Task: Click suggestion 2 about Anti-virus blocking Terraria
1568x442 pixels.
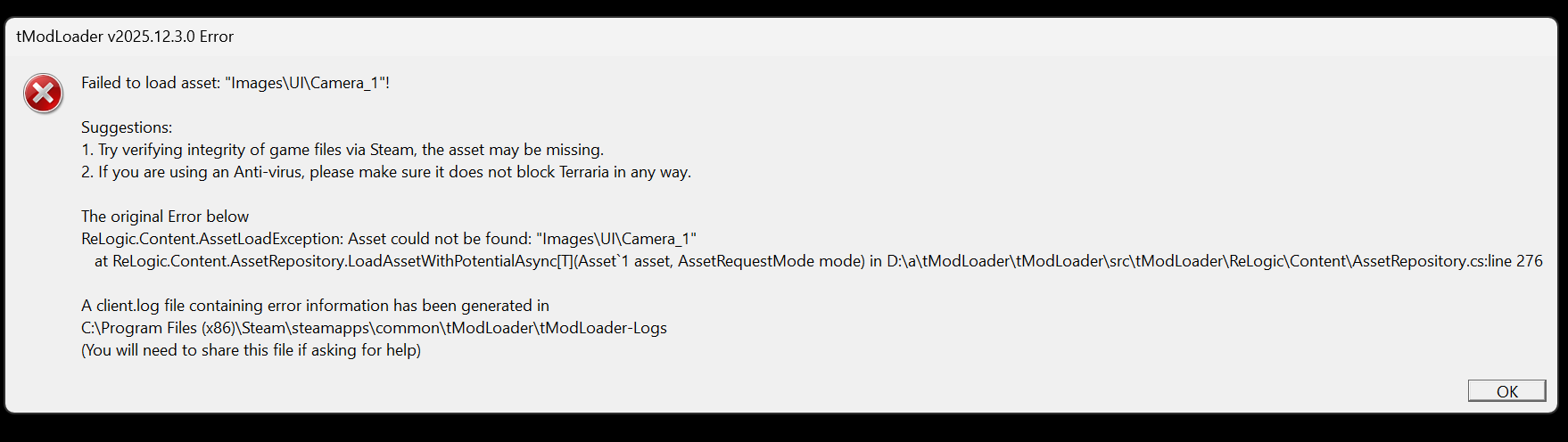Action: click(385, 172)
